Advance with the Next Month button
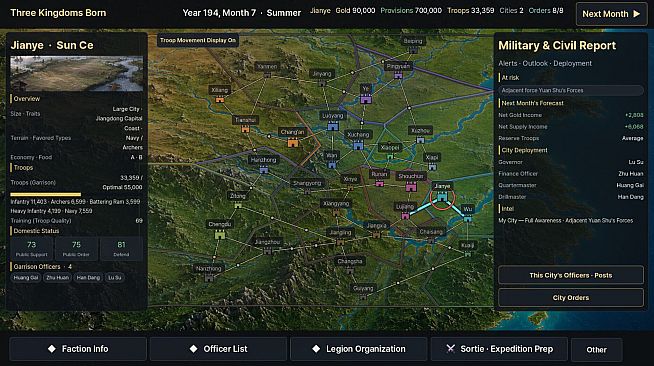 click(611, 14)
